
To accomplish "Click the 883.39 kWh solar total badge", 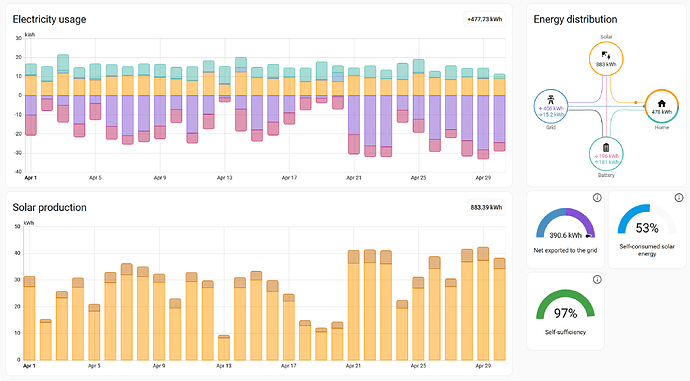I will tap(486, 207).
